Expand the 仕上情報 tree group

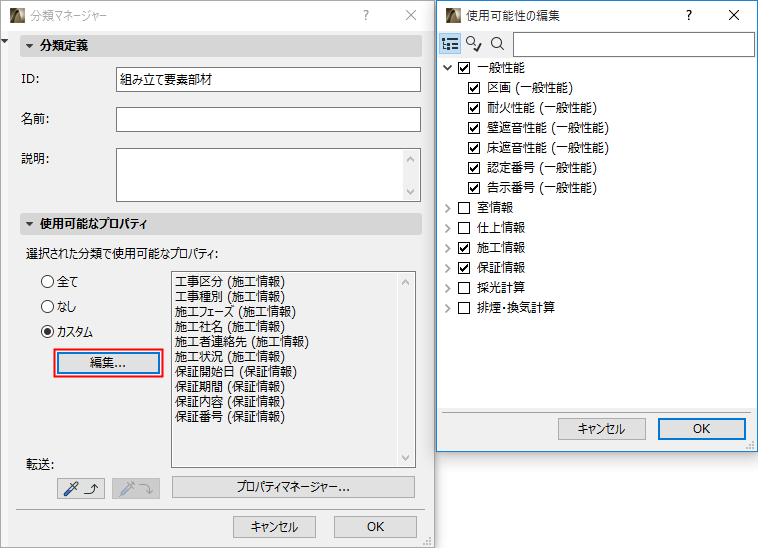[448, 228]
